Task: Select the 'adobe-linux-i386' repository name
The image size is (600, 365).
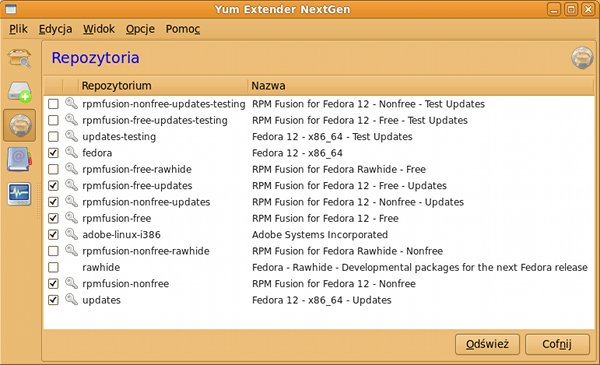Action: pos(121,235)
